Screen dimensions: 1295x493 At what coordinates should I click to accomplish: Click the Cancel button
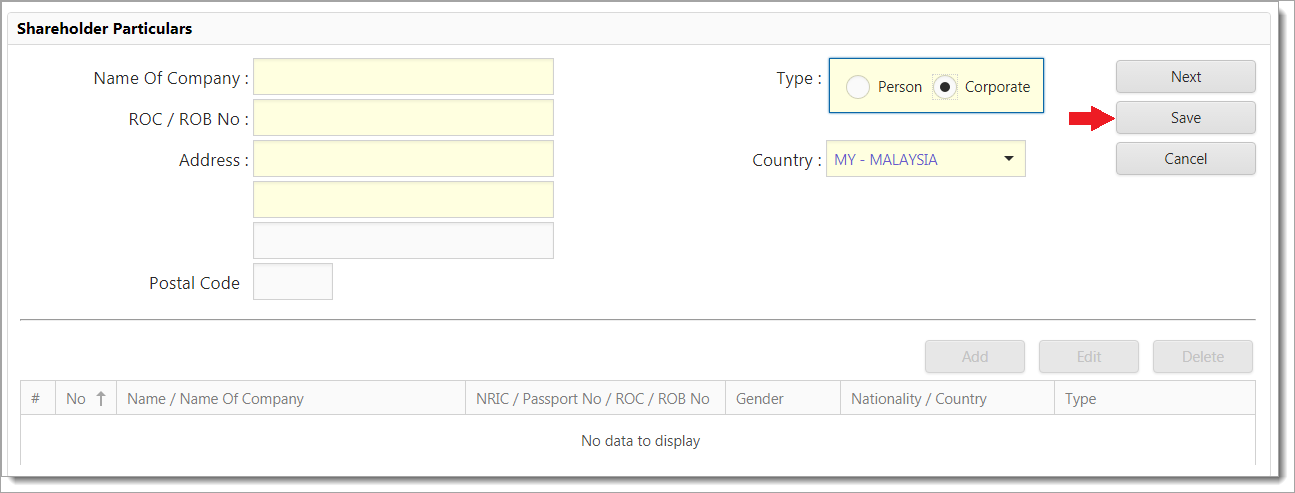click(x=1185, y=159)
